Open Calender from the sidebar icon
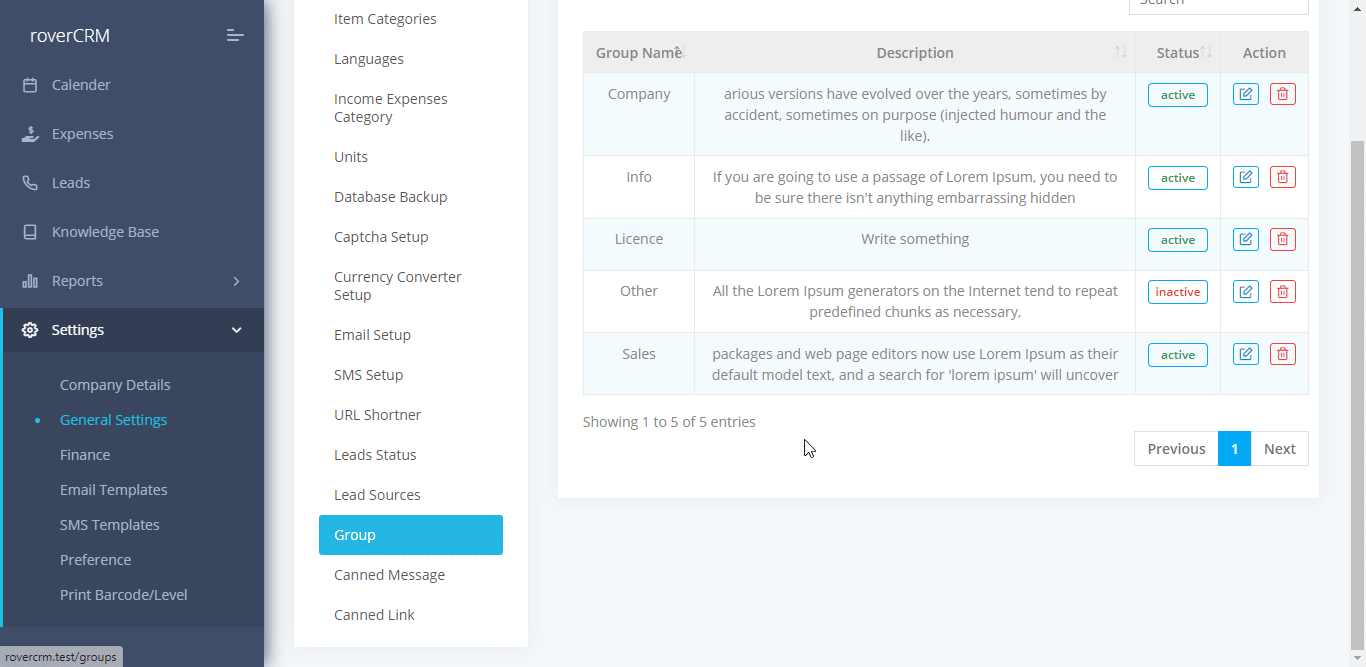The width and height of the screenshot is (1366, 667). [x=31, y=85]
